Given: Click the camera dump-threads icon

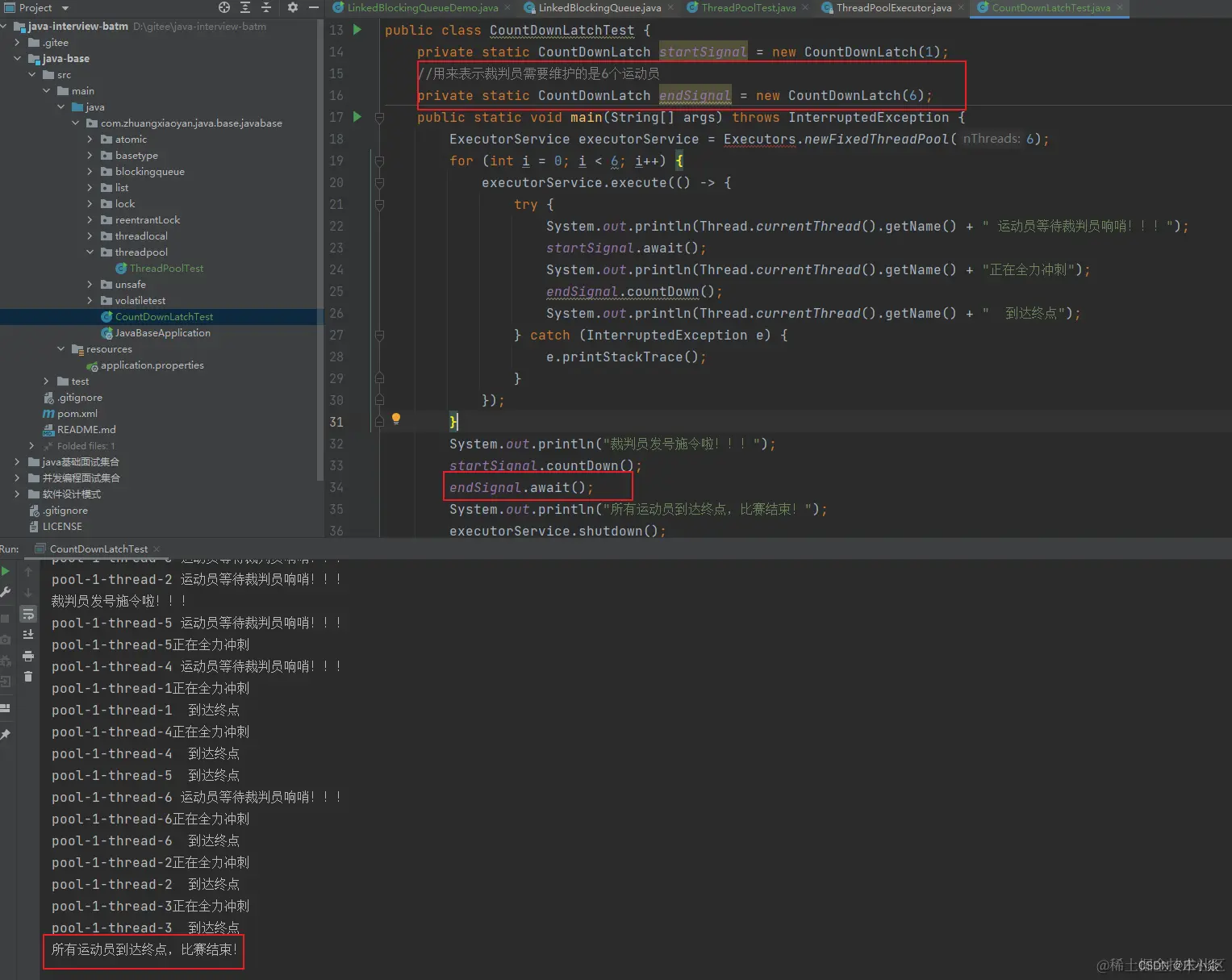Looking at the screenshot, I should click(6, 640).
